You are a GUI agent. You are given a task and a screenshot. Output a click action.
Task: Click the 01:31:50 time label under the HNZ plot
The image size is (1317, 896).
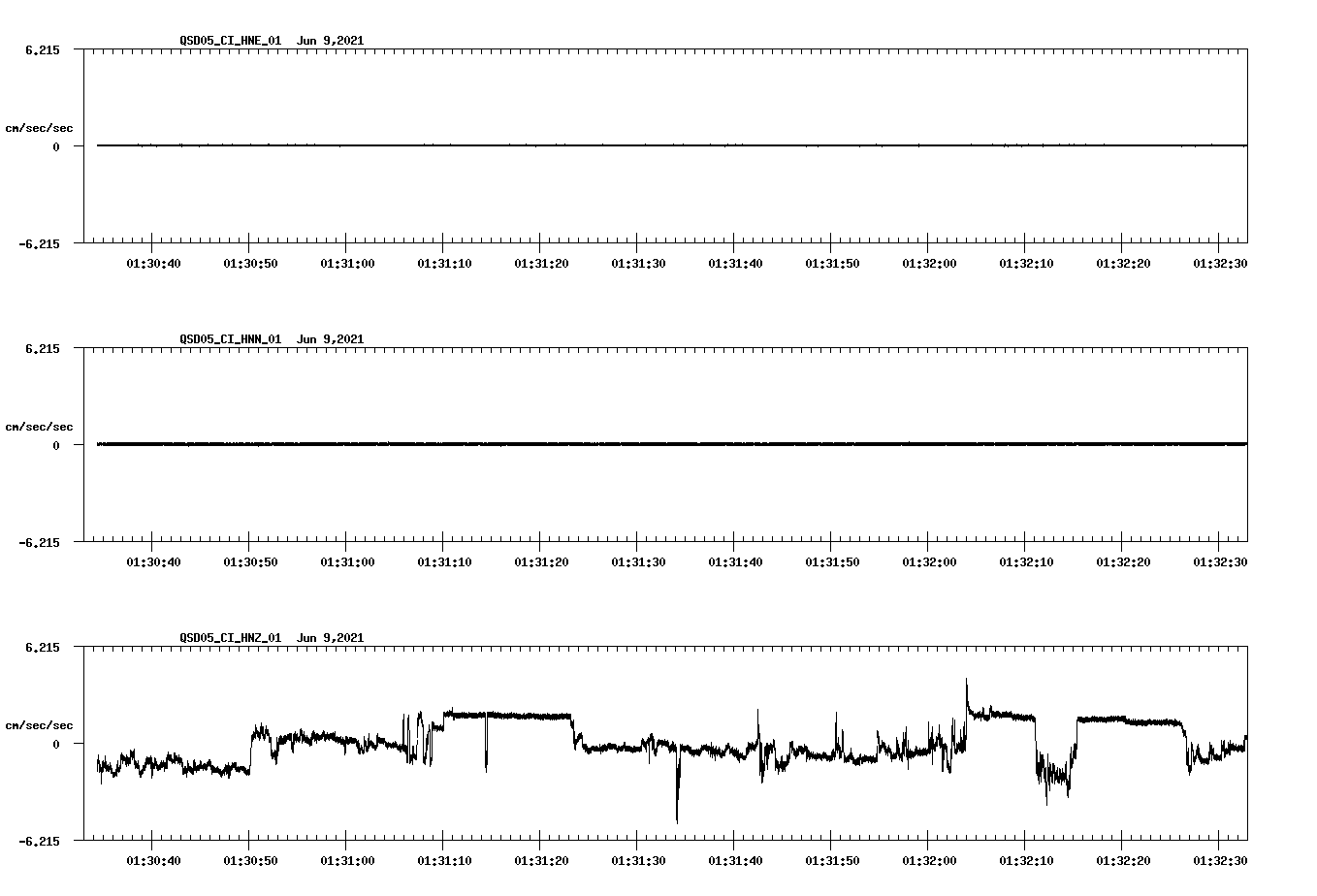click(x=832, y=861)
